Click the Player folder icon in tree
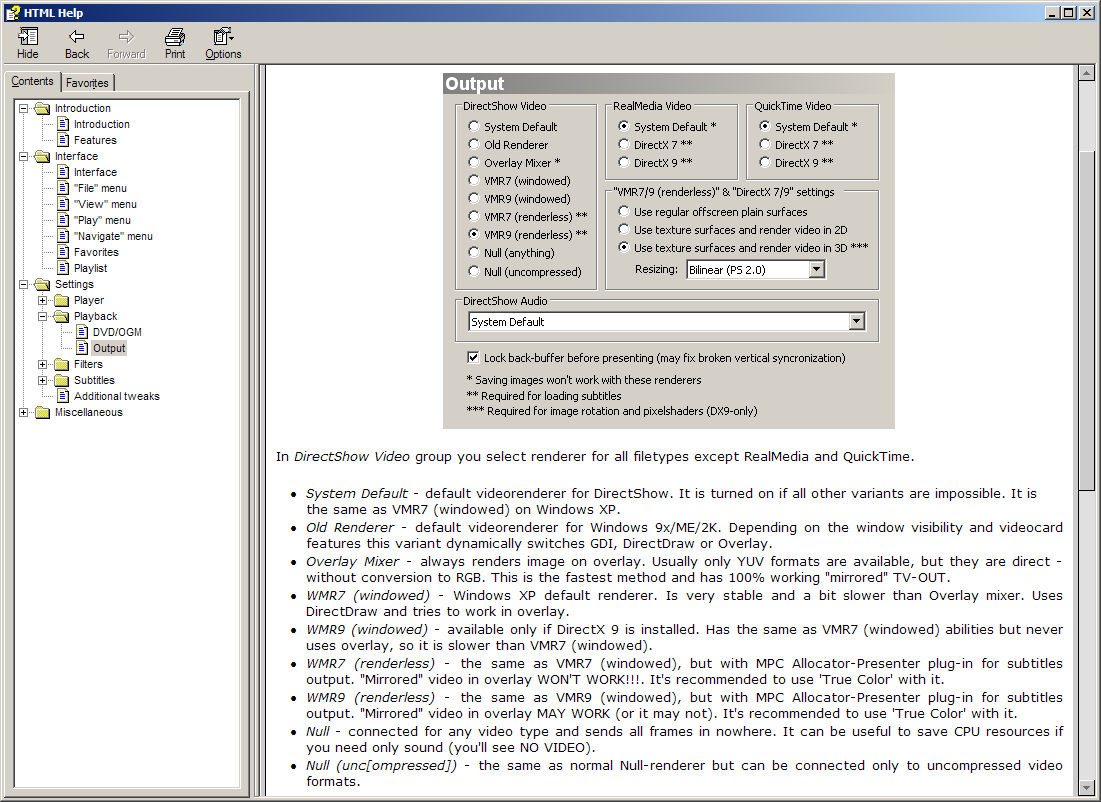The height and width of the screenshot is (802, 1101). [x=62, y=300]
